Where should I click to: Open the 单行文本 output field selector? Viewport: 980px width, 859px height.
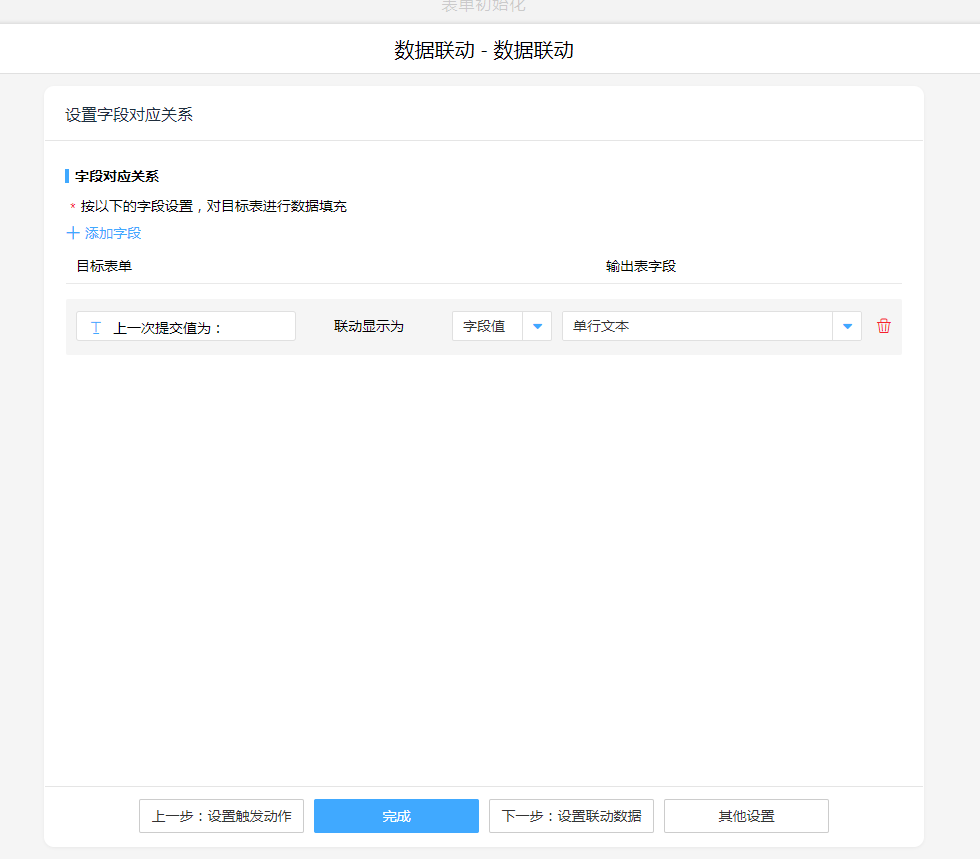pyautogui.click(x=697, y=326)
